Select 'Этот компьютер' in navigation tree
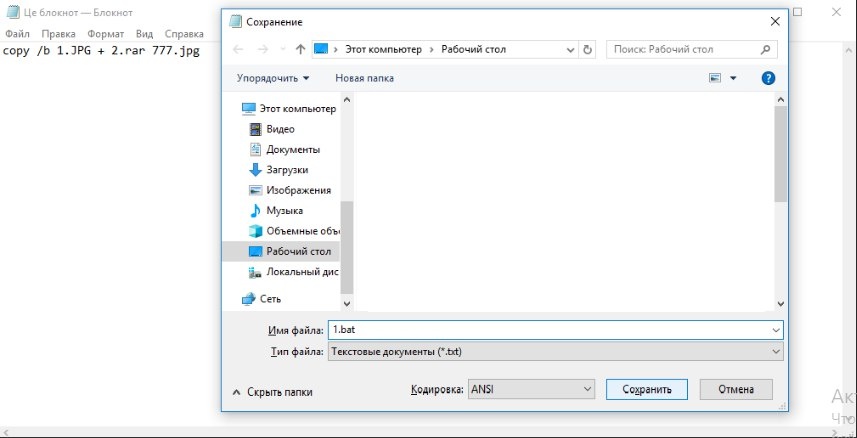 click(289, 108)
